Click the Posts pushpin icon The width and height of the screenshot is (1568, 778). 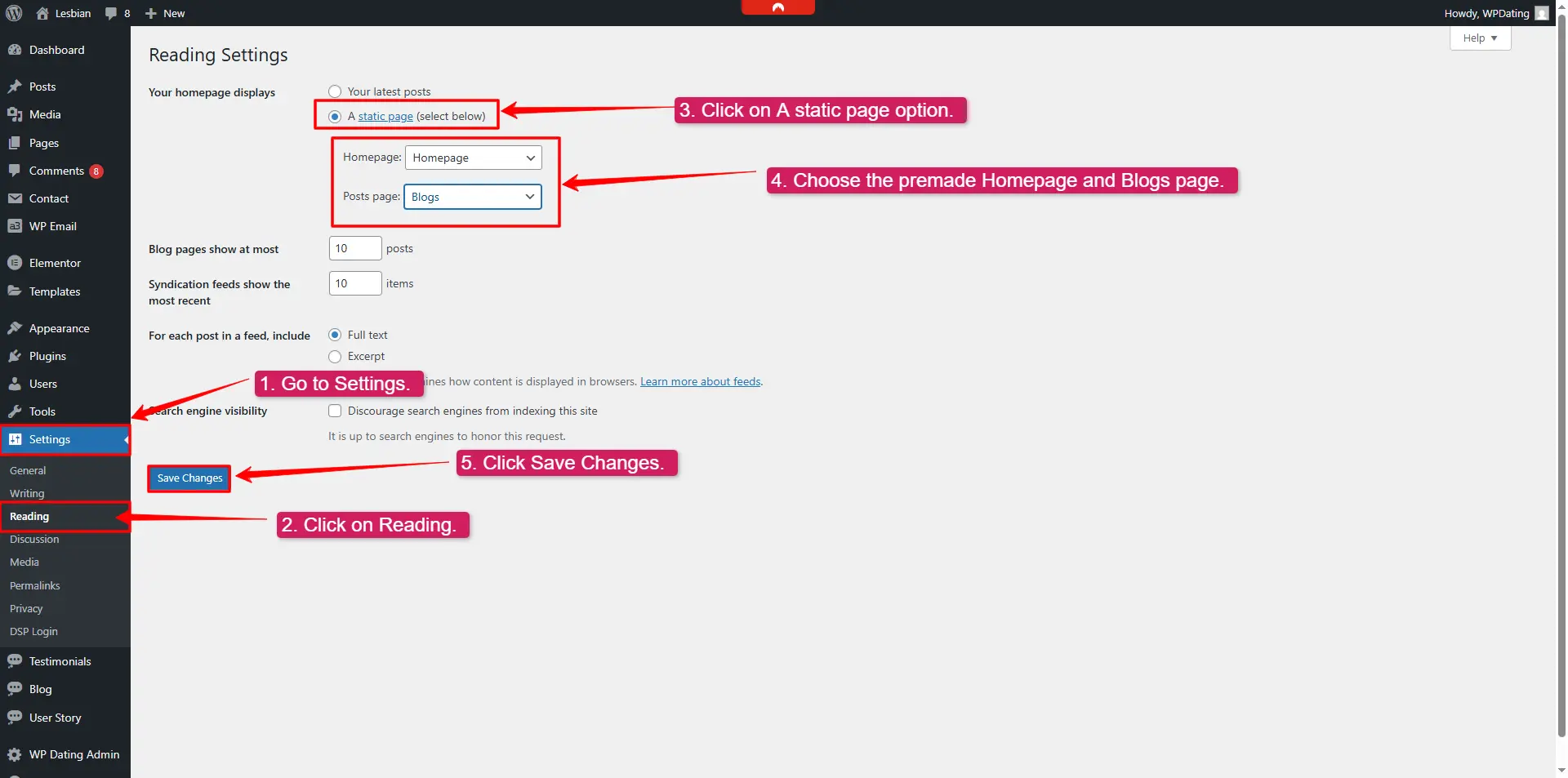coord(15,87)
